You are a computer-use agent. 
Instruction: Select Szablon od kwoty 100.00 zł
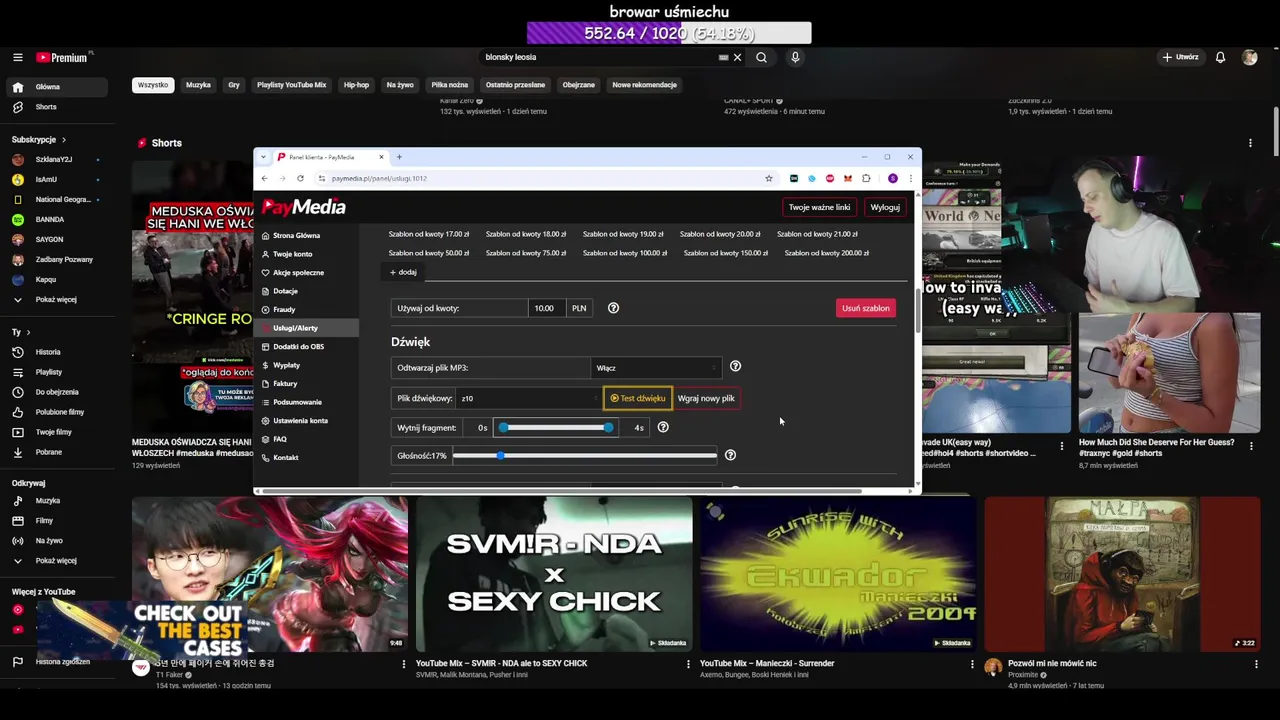pyautogui.click(x=625, y=253)
